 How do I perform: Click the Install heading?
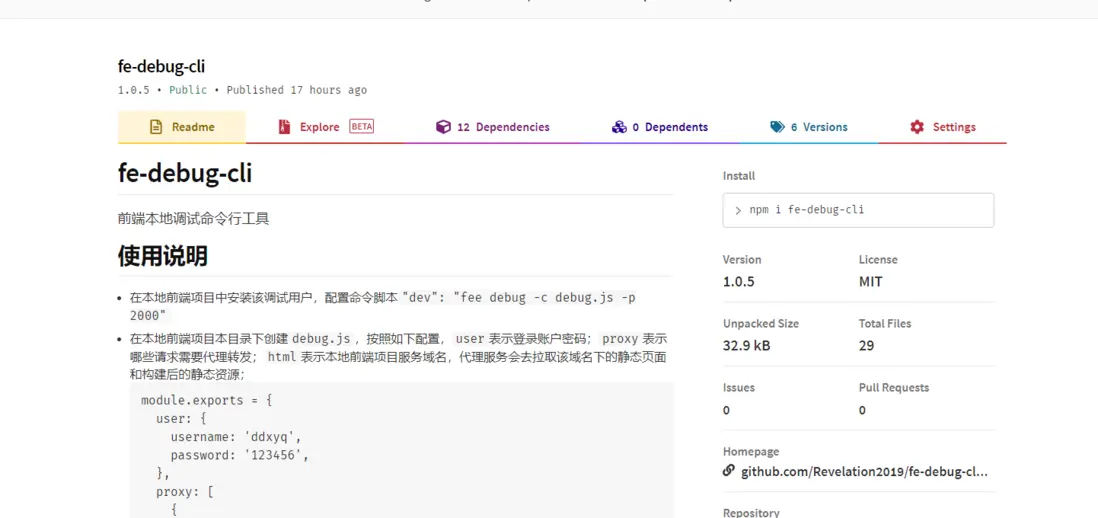coord(739,176)
